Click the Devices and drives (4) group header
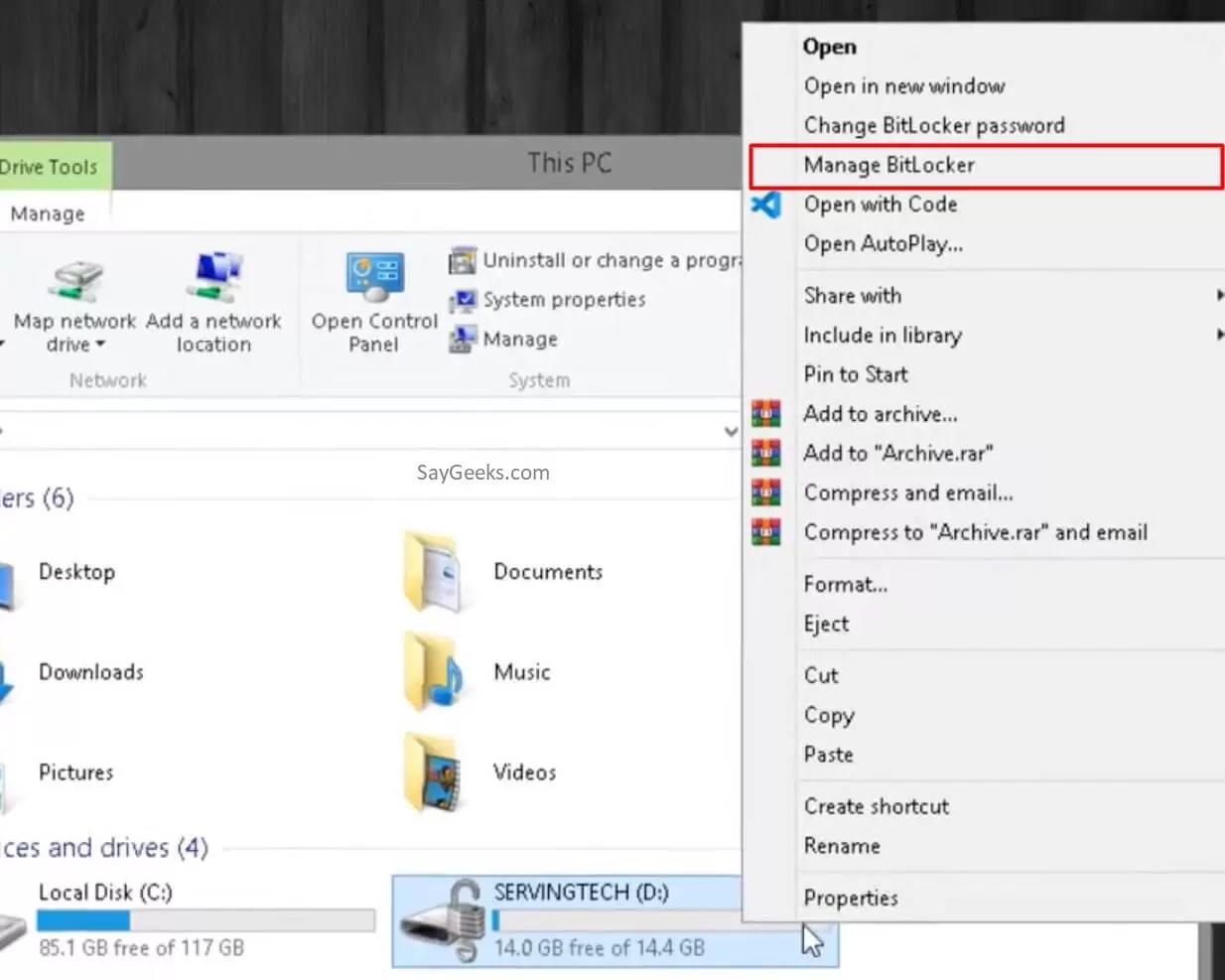The width and height of the screenshot is (1225, 980). [x=104, y=848]
